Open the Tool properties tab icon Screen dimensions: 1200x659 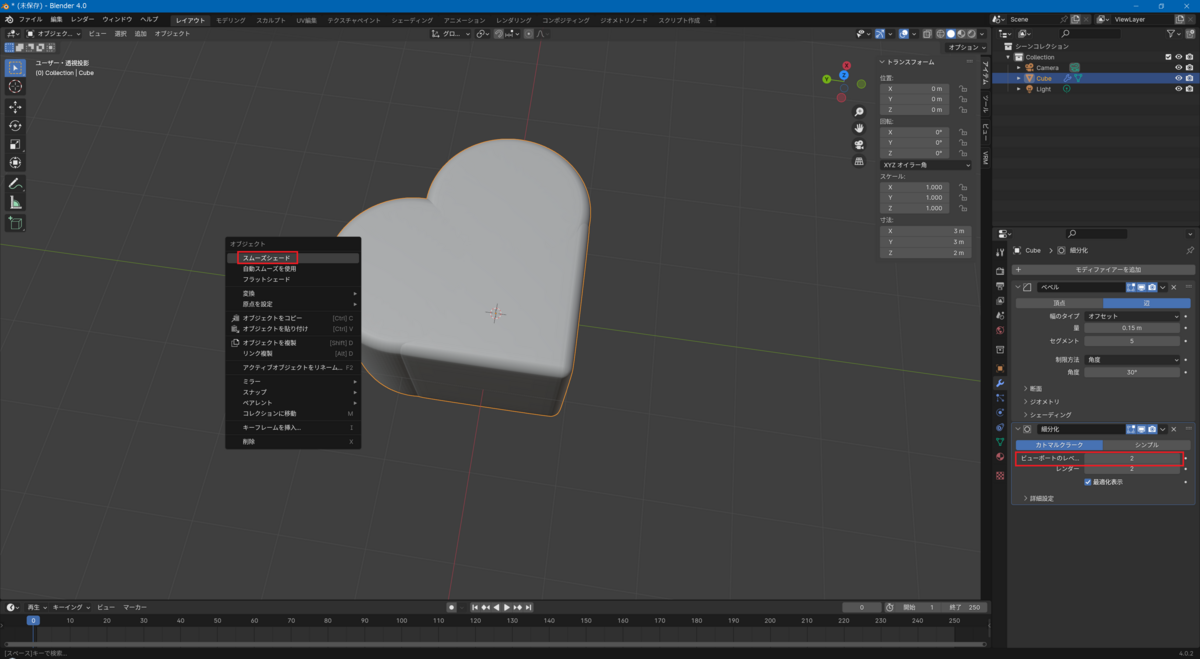pos(999,253)
